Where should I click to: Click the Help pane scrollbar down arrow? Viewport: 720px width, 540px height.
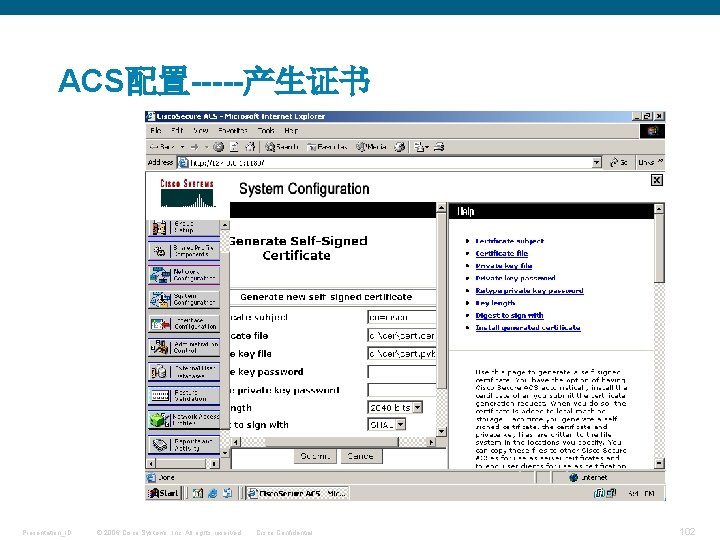tap(659, 463)
